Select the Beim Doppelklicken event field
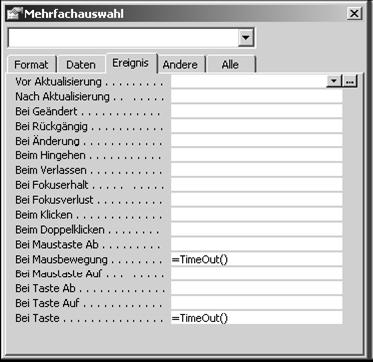This screenshot has height=362, width=373. (257, 229)
